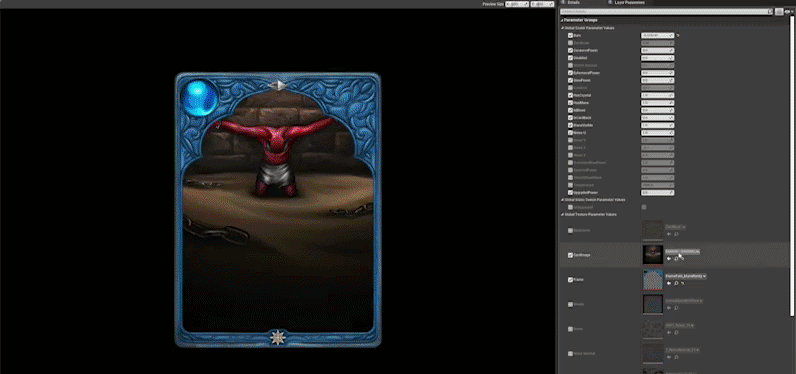Screen dimensions: 796x374
Task: Click first Preview Size value field
Action: tap(517, 4)
